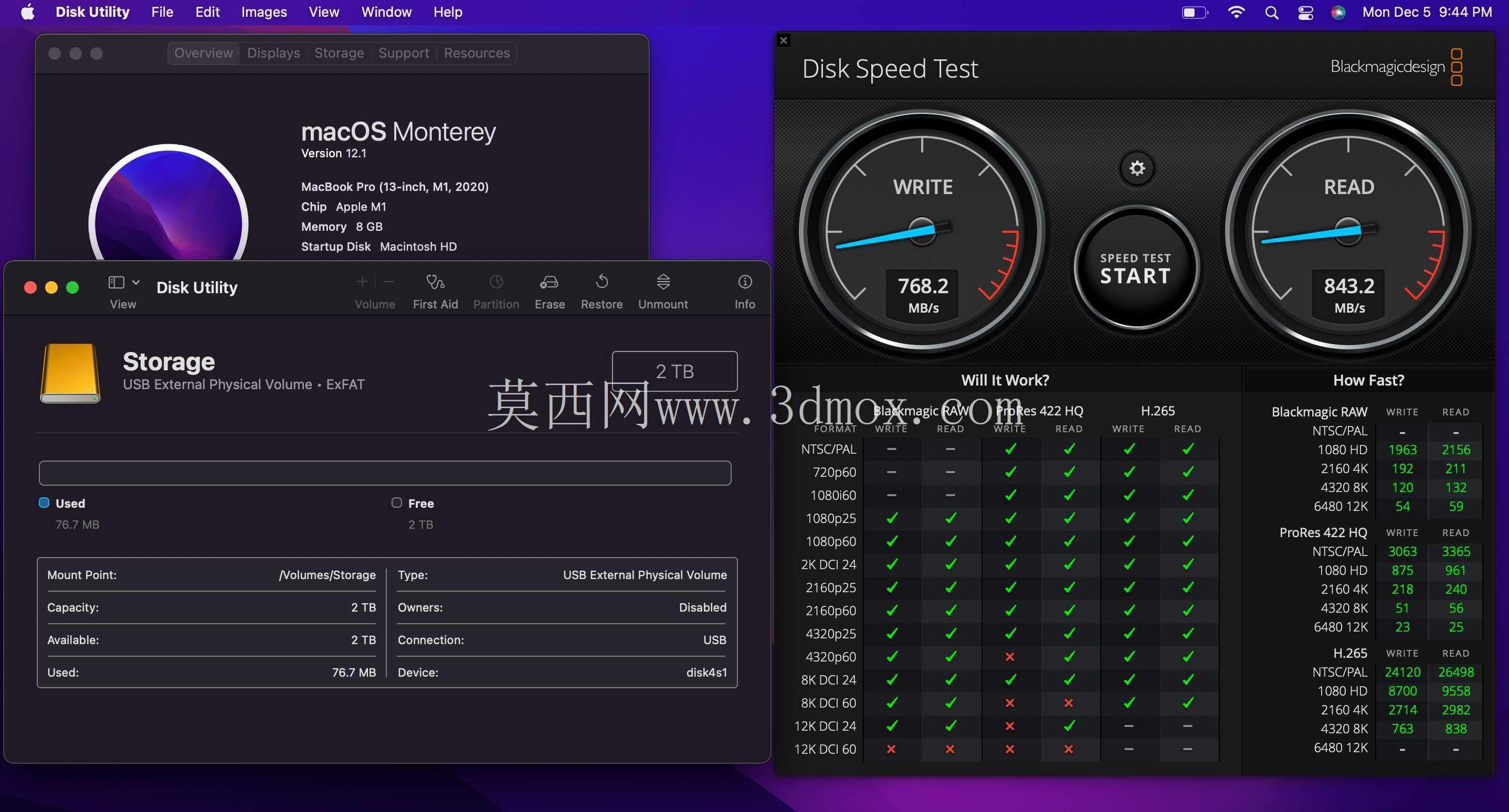This screenshot has width=1509, height=812.
Task: Open Siri from the menu bar
Action: (x=1338, y=12)
